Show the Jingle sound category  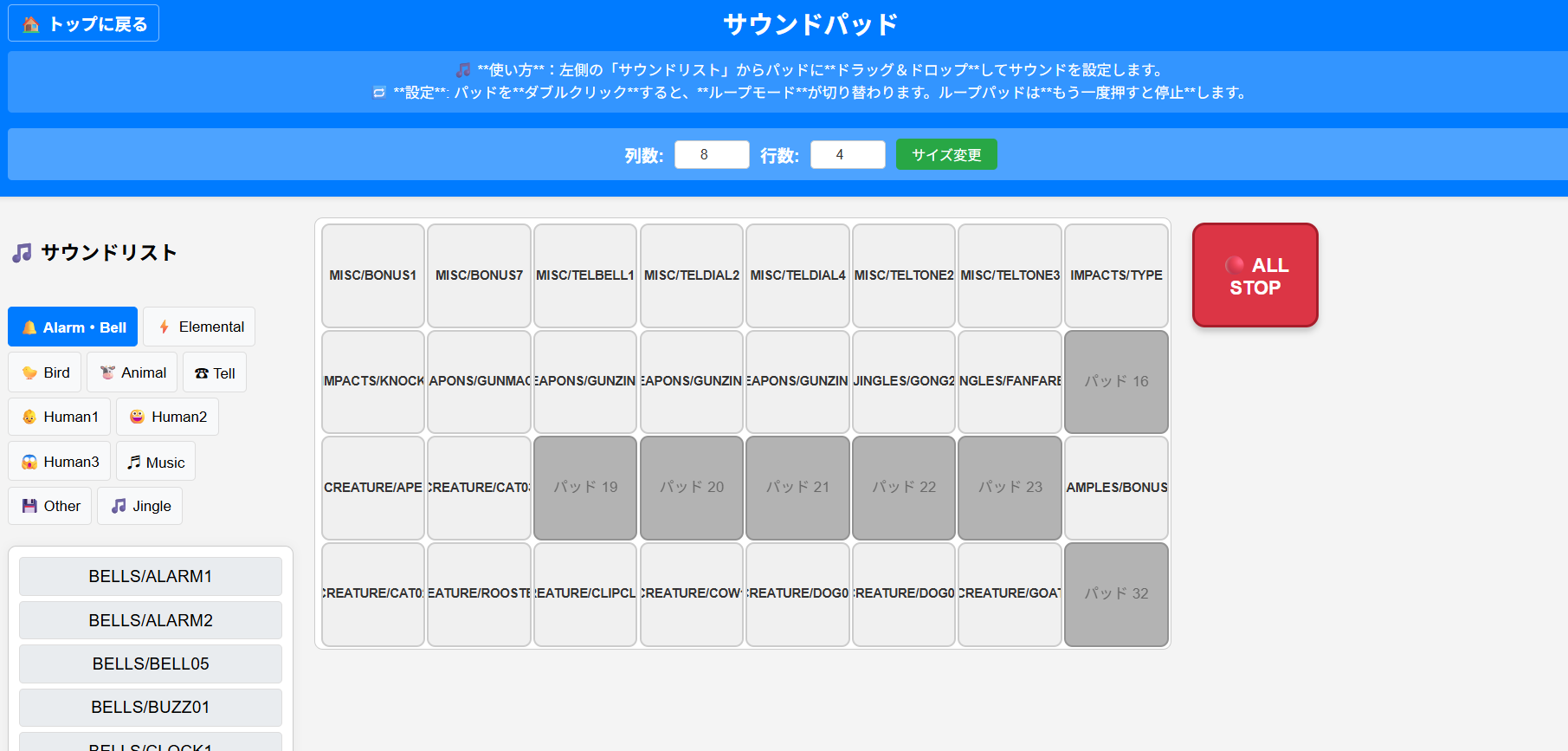(x=139, y=506)
